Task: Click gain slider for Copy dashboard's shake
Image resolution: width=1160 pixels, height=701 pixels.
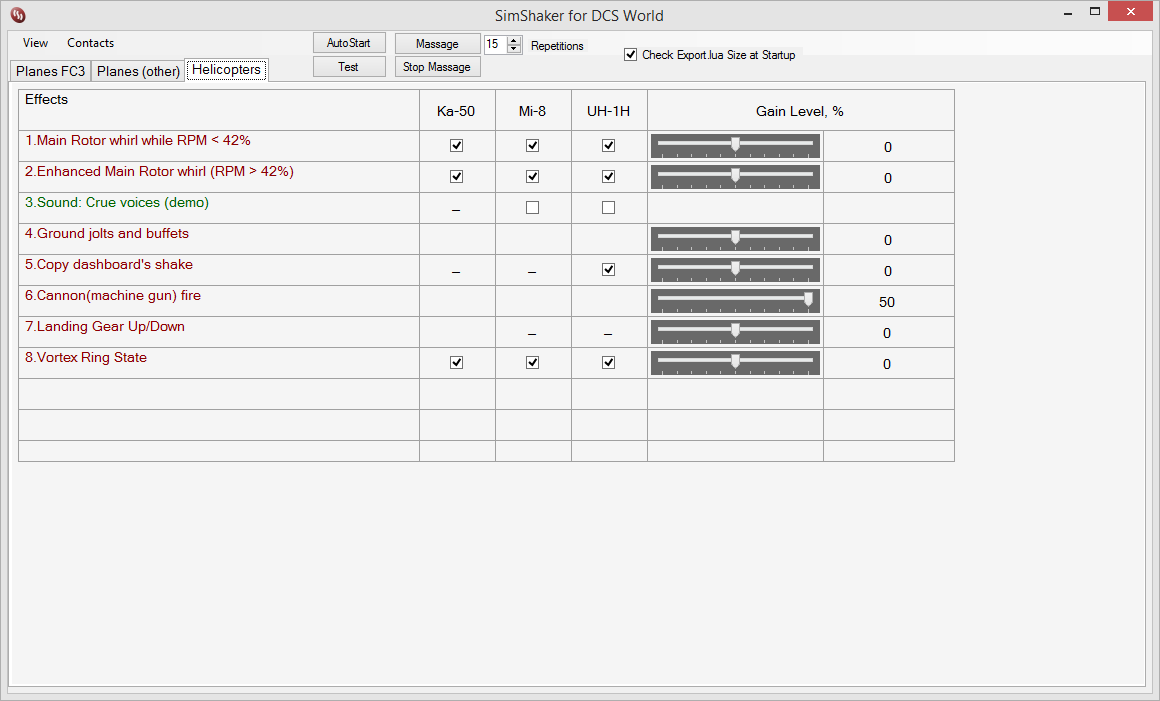Action: (x=735, y=270)
